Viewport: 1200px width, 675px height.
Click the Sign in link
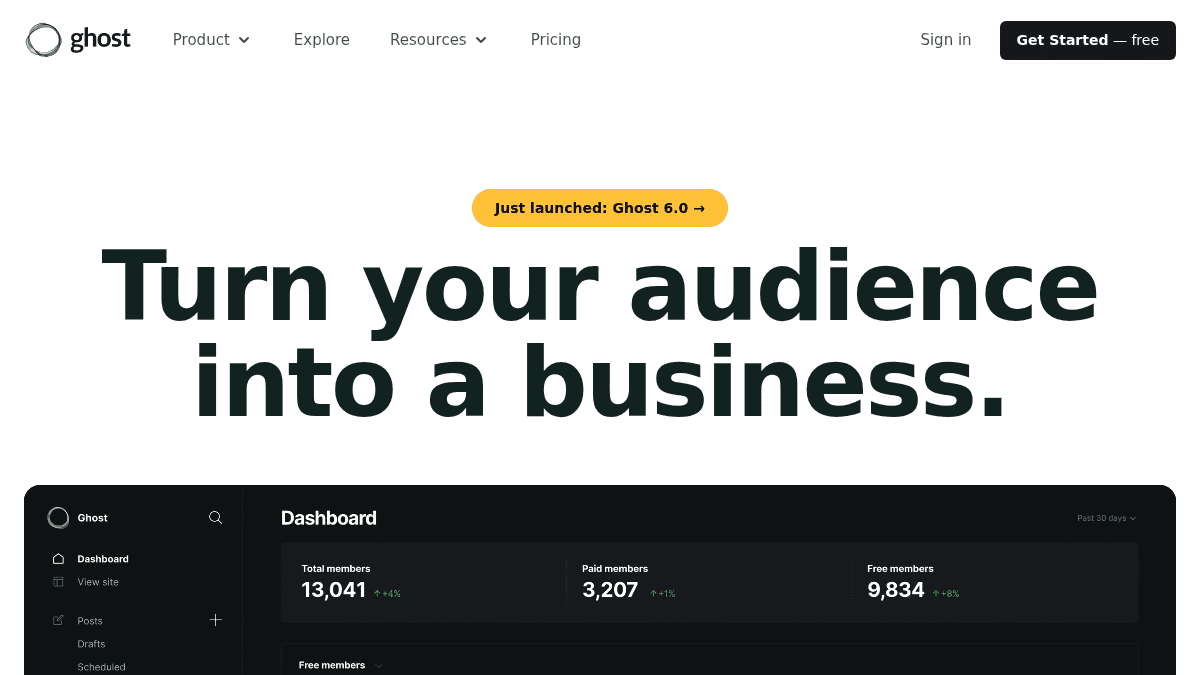pyautogui.click(x=946, y=40)
